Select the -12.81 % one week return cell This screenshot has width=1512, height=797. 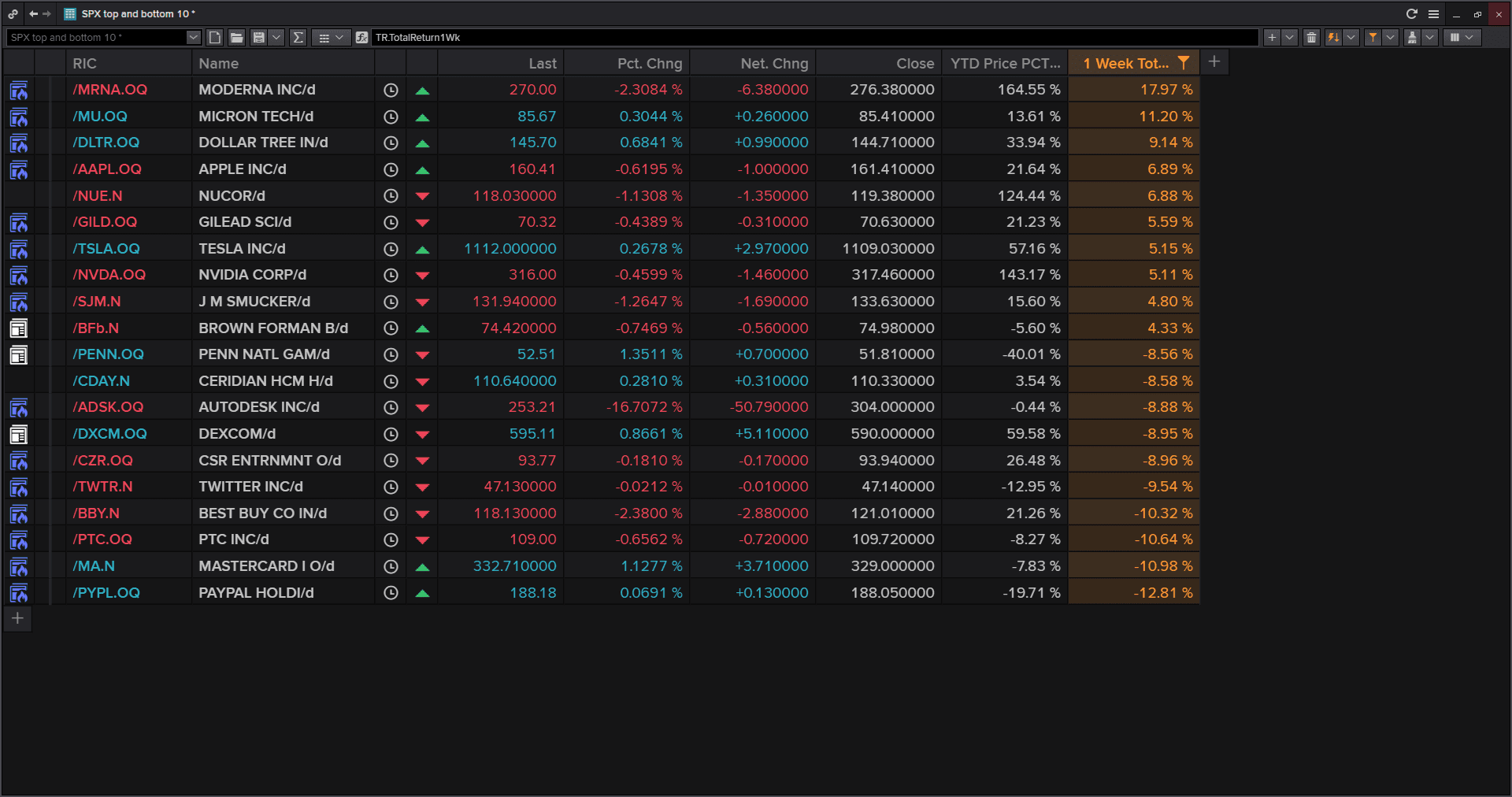[x=1134, y=593]
